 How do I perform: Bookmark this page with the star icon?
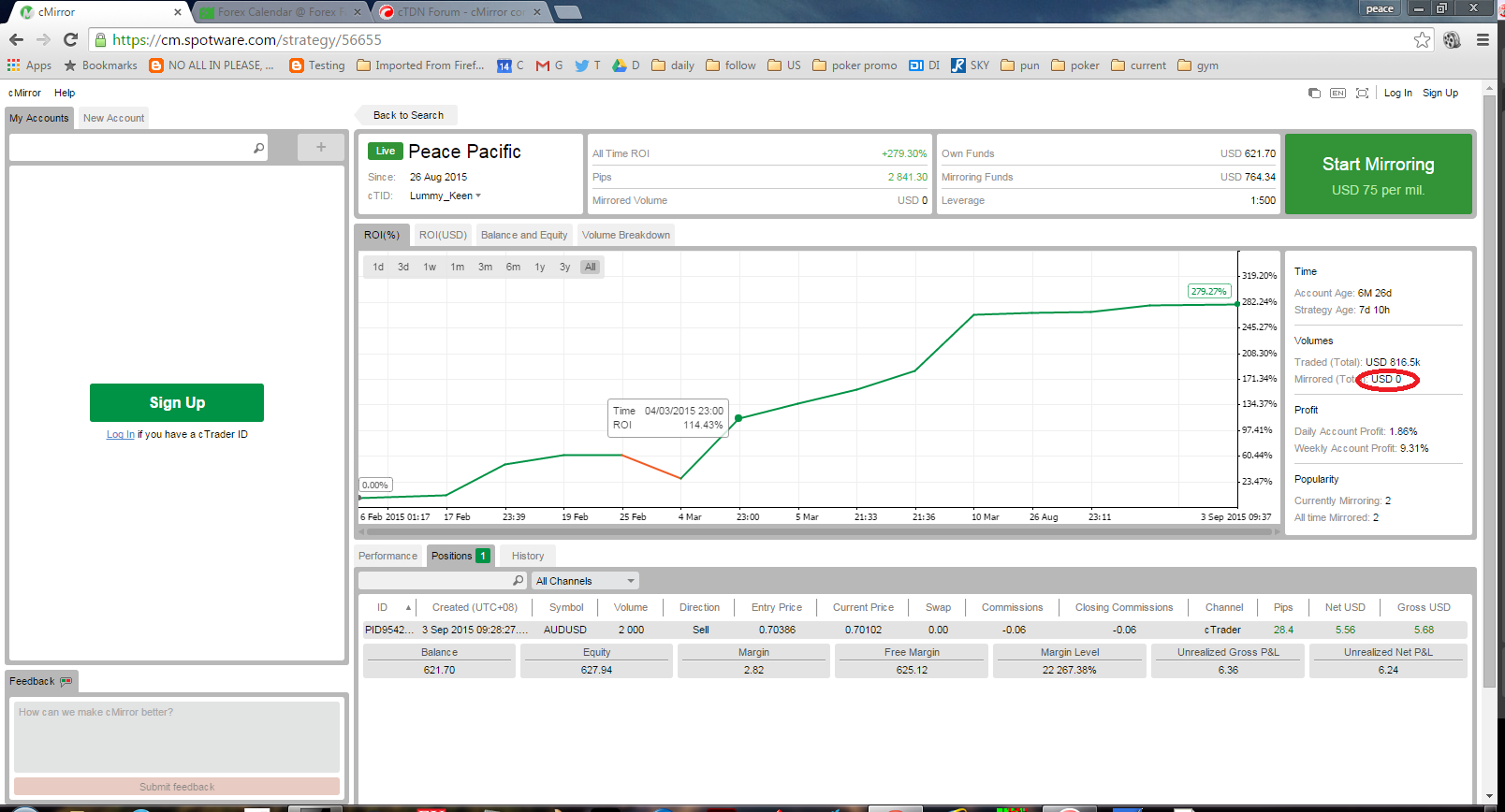coord(1422,39)
